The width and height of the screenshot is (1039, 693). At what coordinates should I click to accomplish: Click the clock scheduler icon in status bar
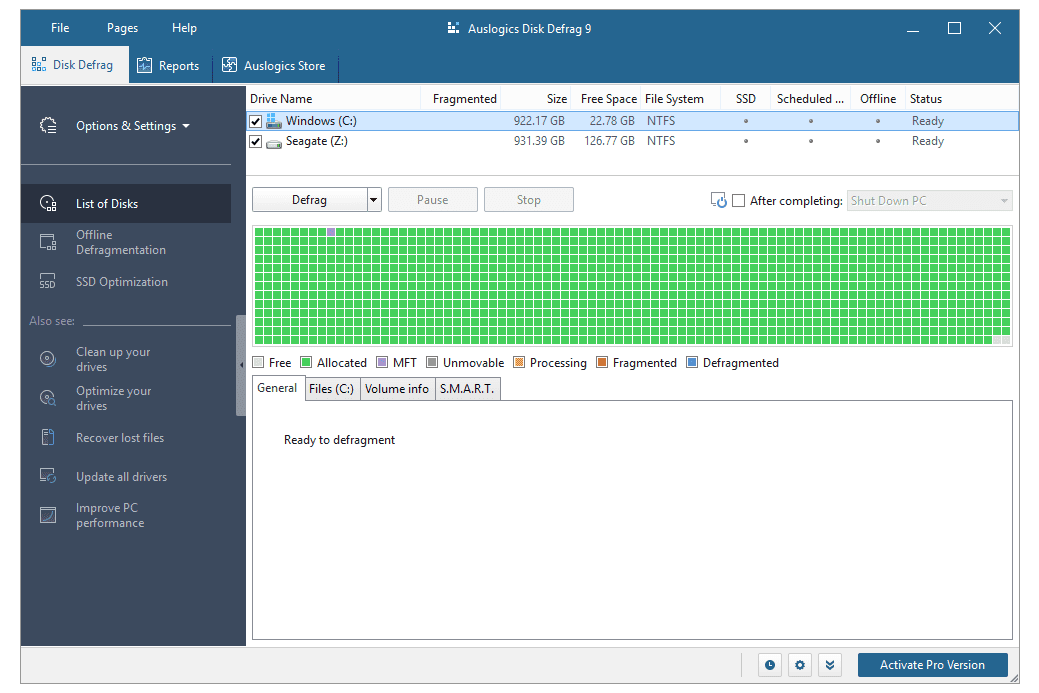[x=769, y=665]
